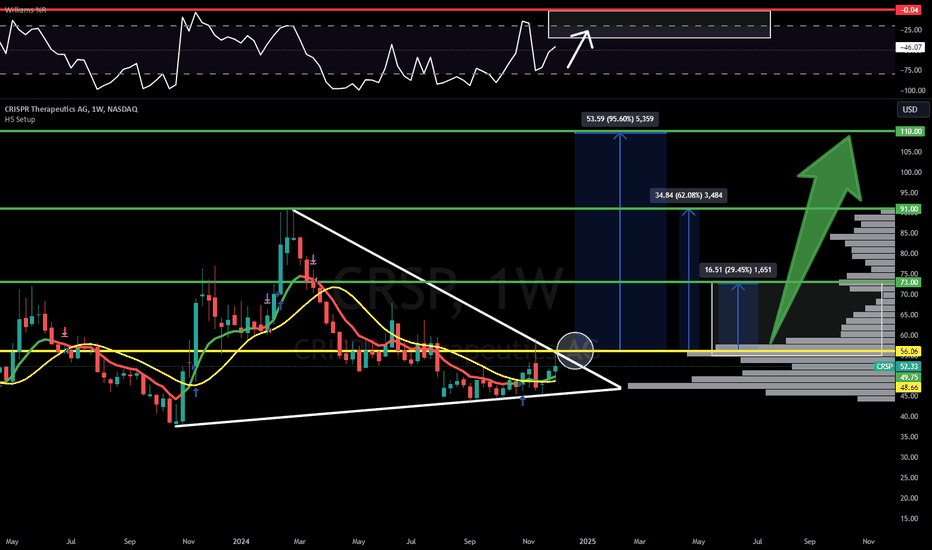
Task: Click the 95.00 price axis label
Action: coord(911,193)
